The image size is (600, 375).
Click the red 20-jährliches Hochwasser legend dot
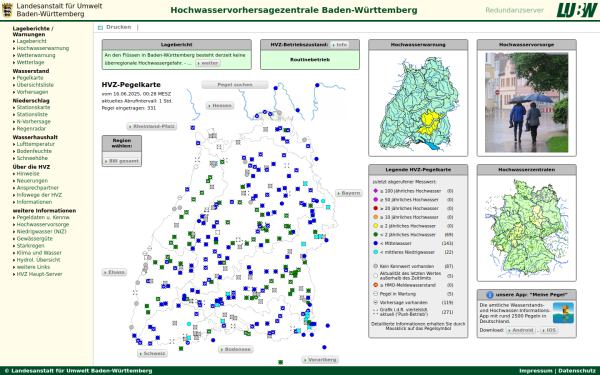click(375, 208)
